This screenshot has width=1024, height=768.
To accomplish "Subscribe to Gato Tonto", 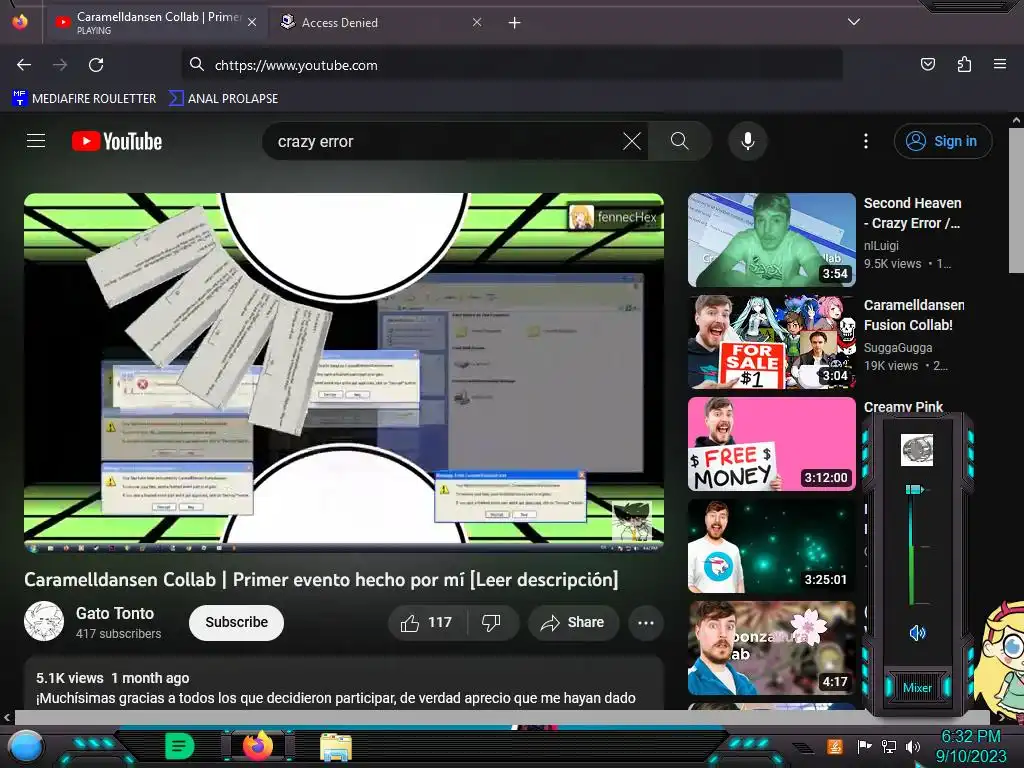I will point(236,622).
